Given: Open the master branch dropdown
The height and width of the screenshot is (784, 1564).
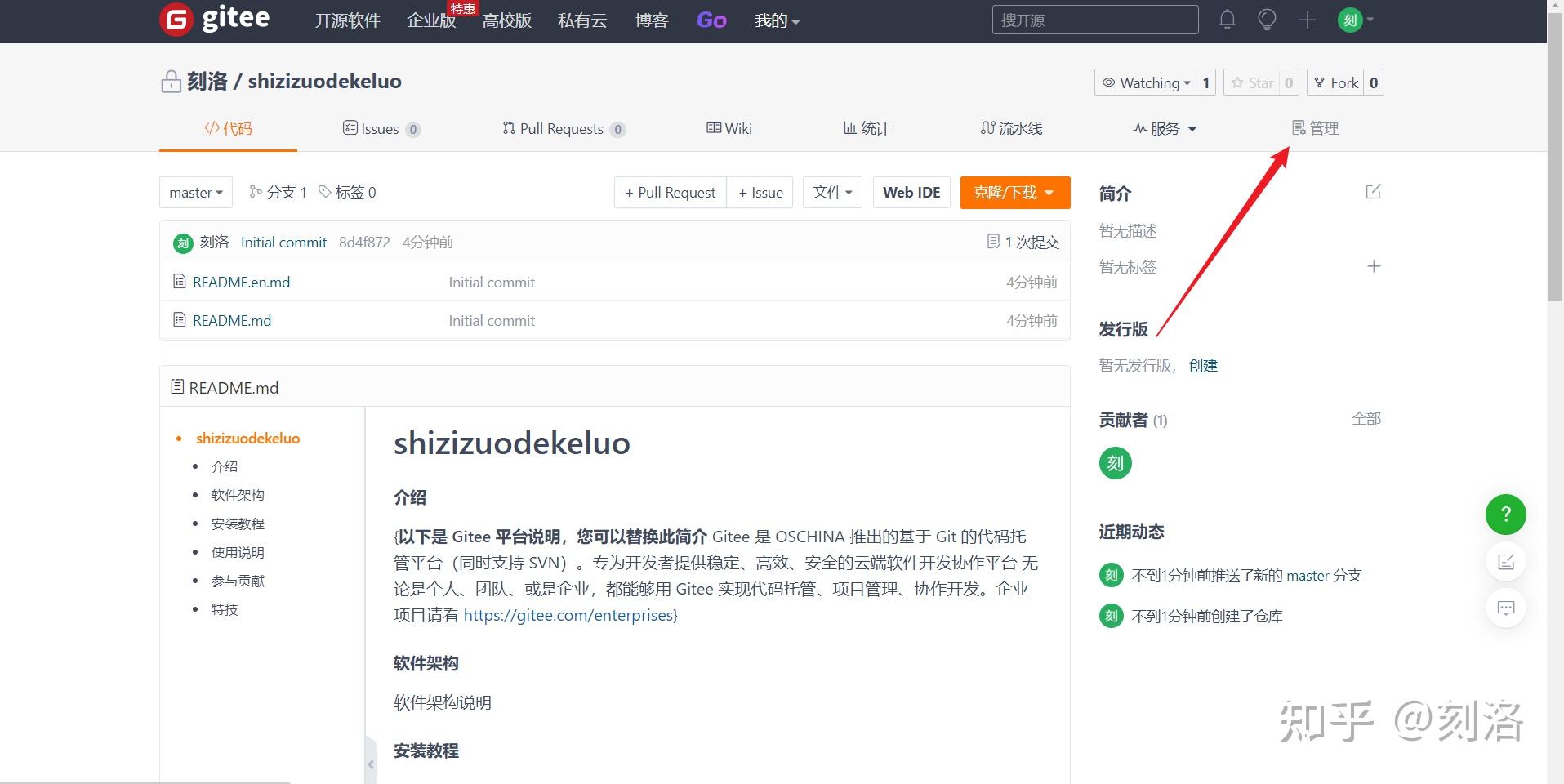Looking at the screenshot, I should point(196,193).
